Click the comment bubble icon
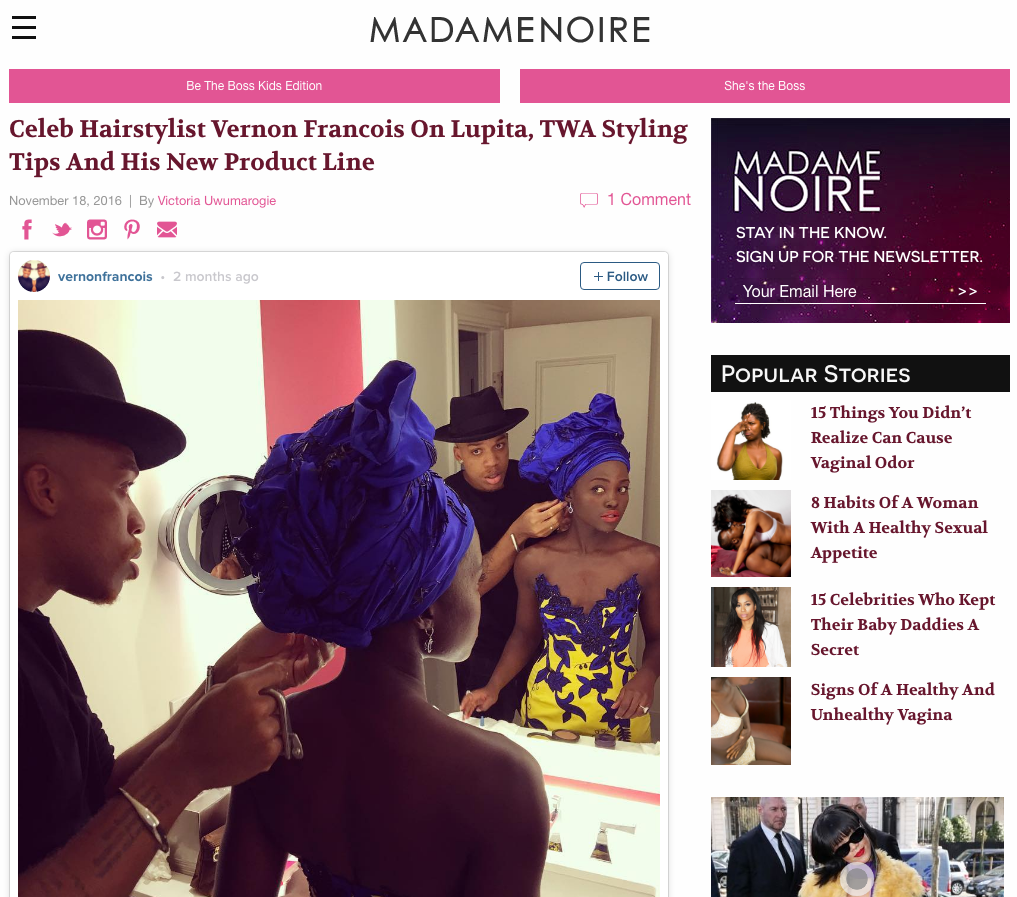Image resolution: width=1017 pixels, height=897 pixels. tap(588, 200)
